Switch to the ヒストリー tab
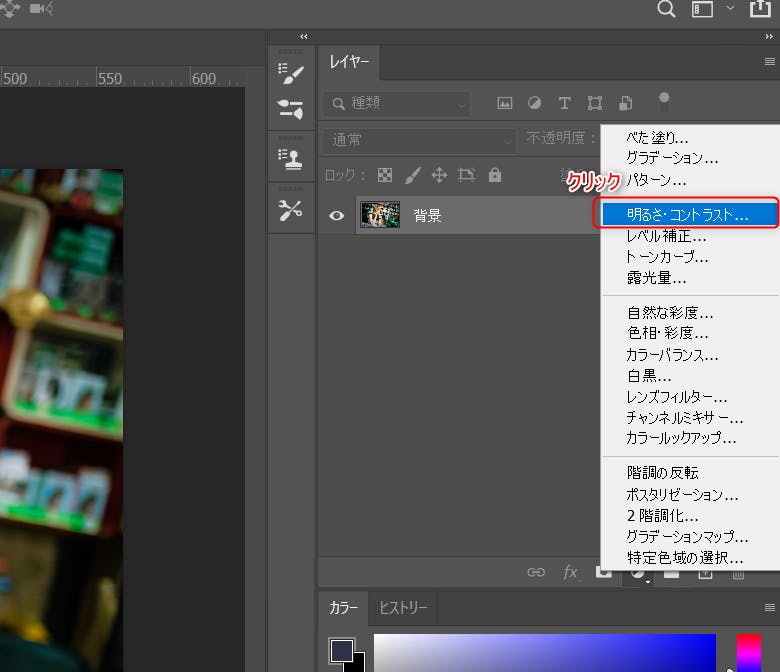 pyautogui.click(x=402, y=608)
